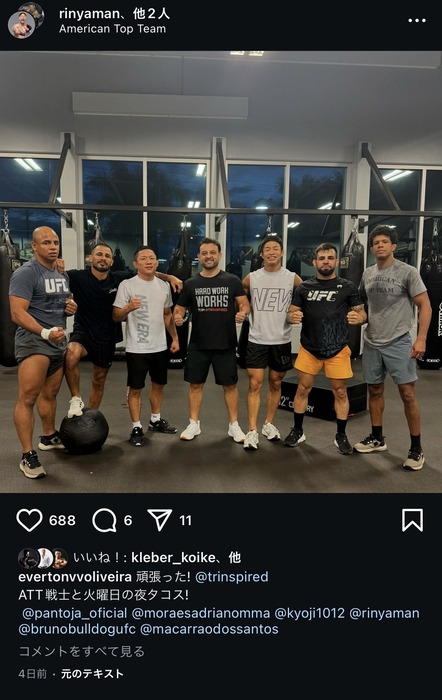Open @pantoja_oficial mention
The width and height of the screenshot is (442, 700).
[x=75, y=613]
